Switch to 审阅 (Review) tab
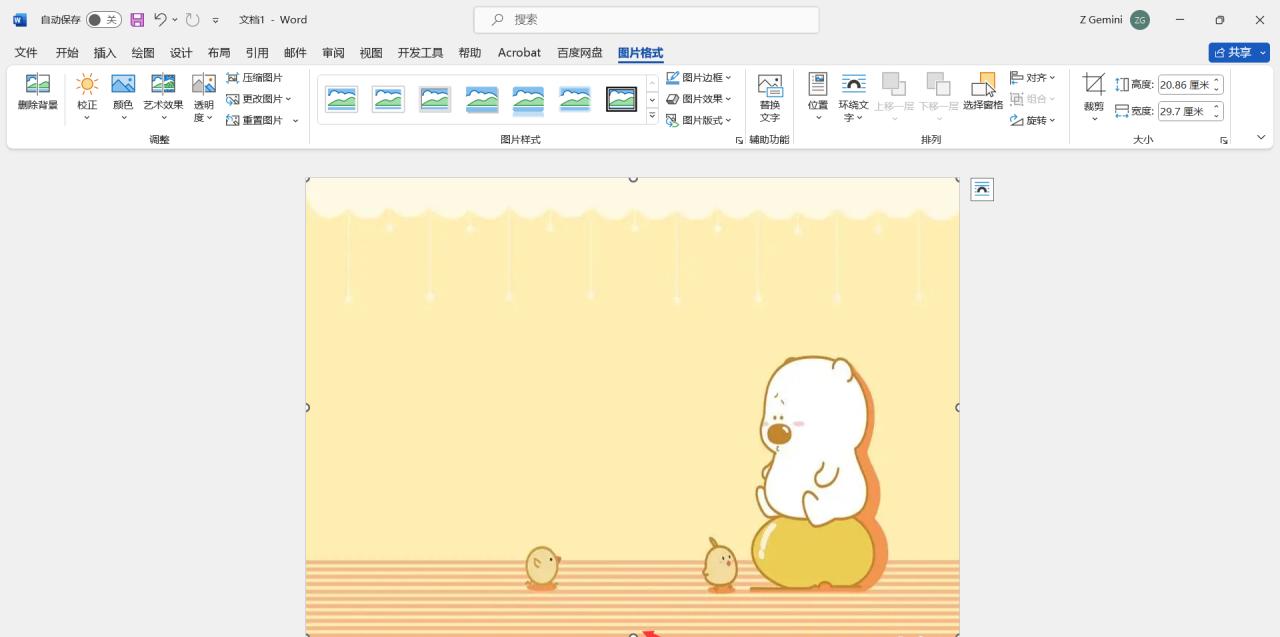This screenshot has width=1280, height=637. (333, 53)
